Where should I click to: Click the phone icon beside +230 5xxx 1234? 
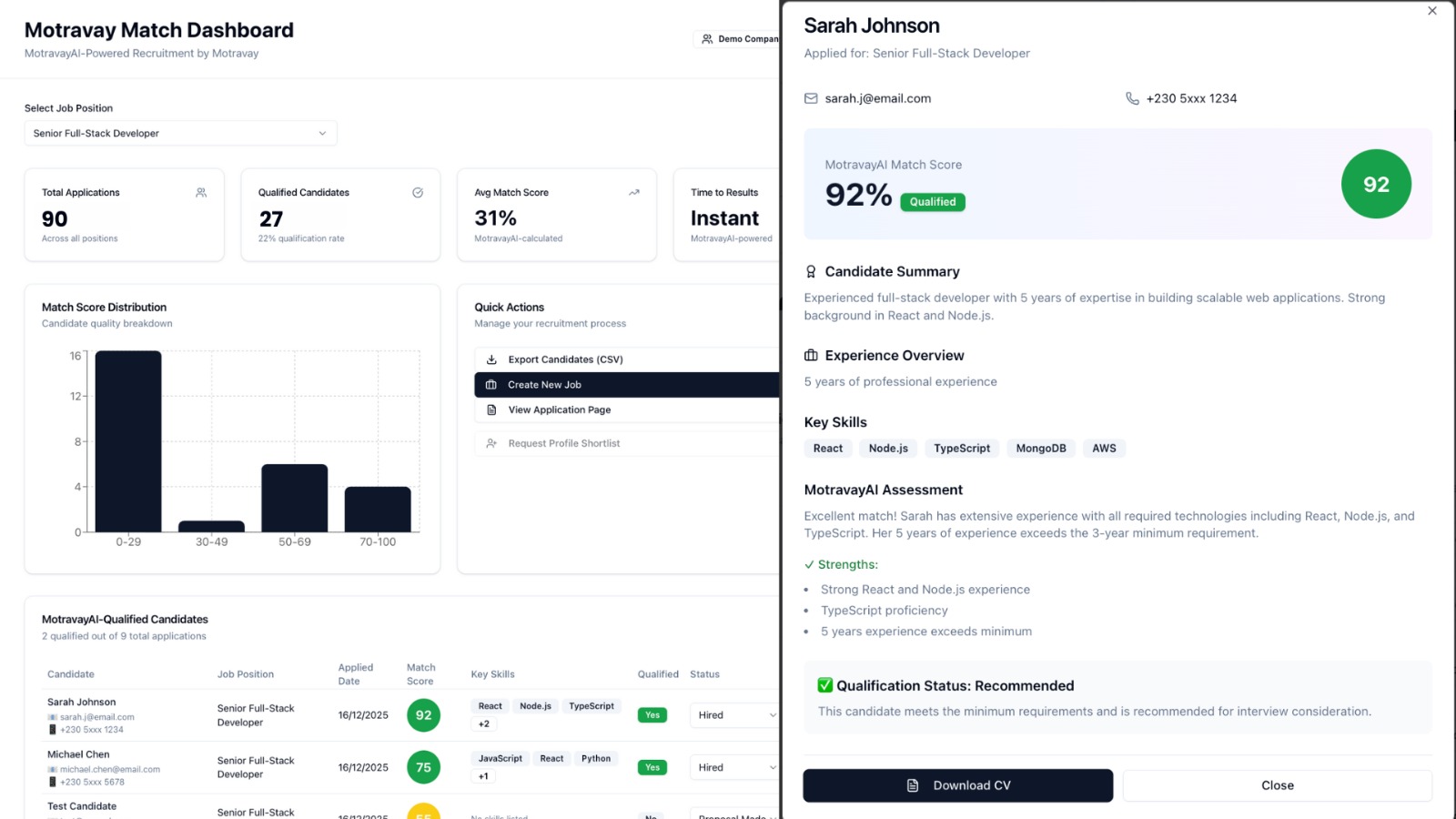coord(1131,98)
